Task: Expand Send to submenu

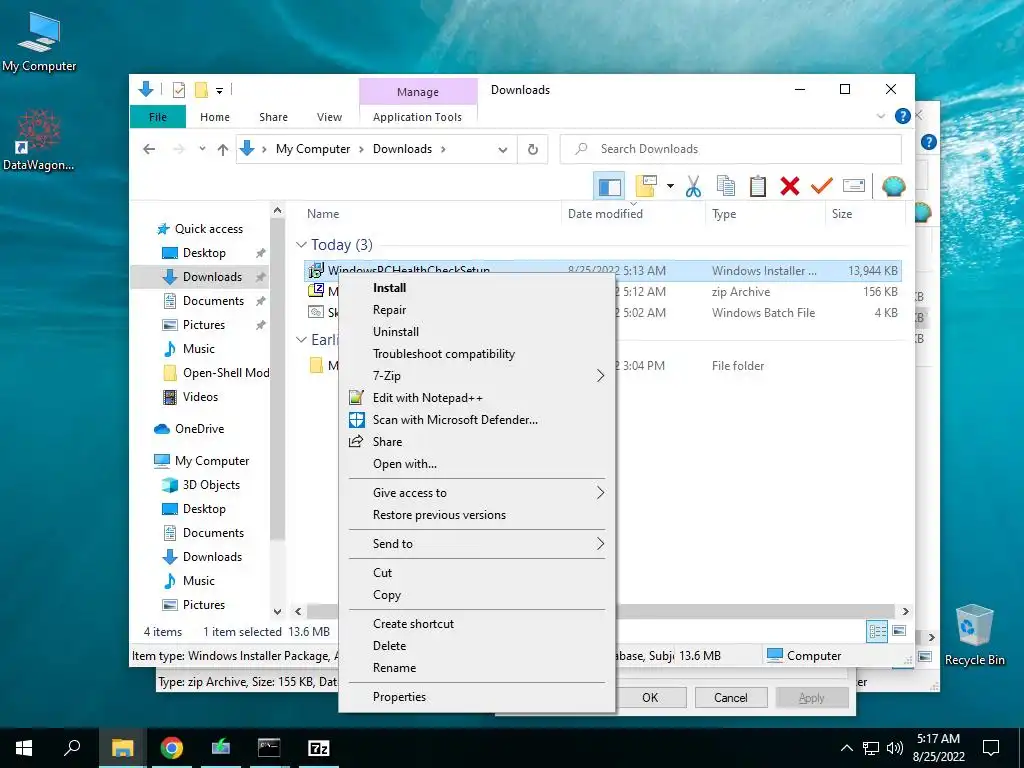Action: (x=477, y=544)
